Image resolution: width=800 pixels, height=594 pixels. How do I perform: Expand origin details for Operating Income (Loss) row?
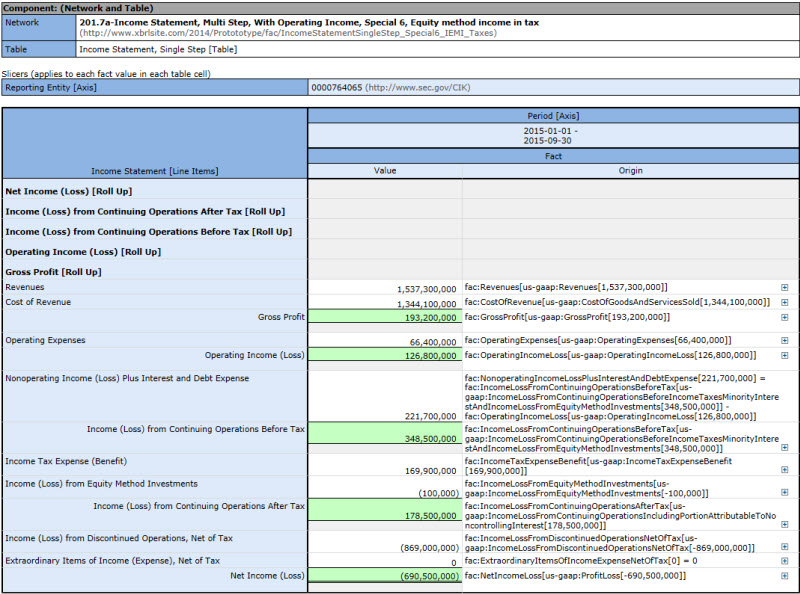pyautogui.click(x=785, y=355)
